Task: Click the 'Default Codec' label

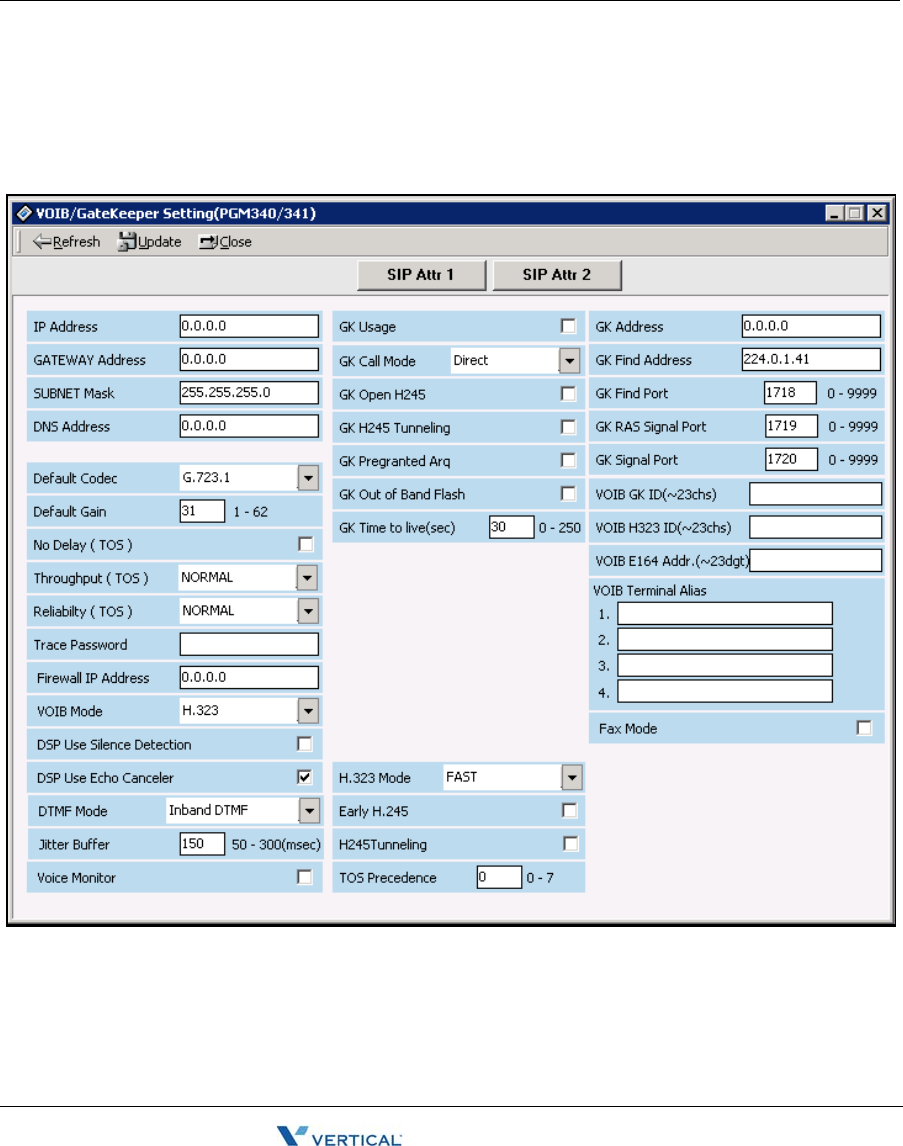Action: pyautogui.click(x=75, y=478)
